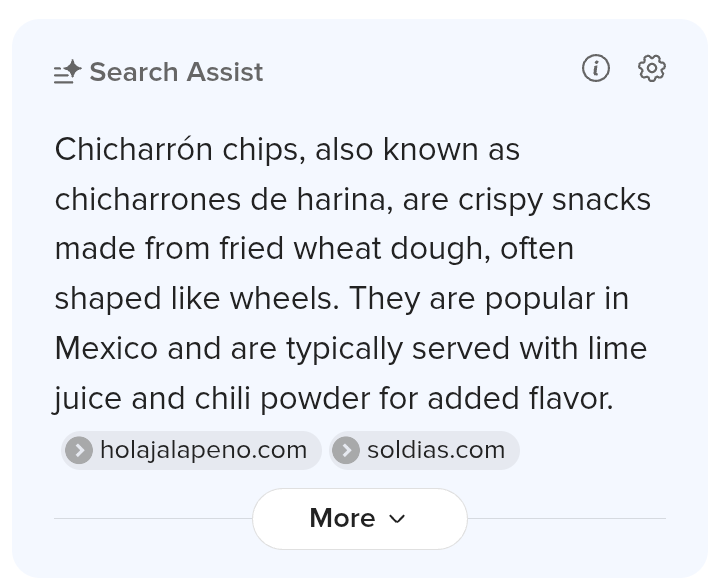Screen dimensions: 720x582
Task: Click the Search Assist sparkle icon
Action: tap(67, 72)
